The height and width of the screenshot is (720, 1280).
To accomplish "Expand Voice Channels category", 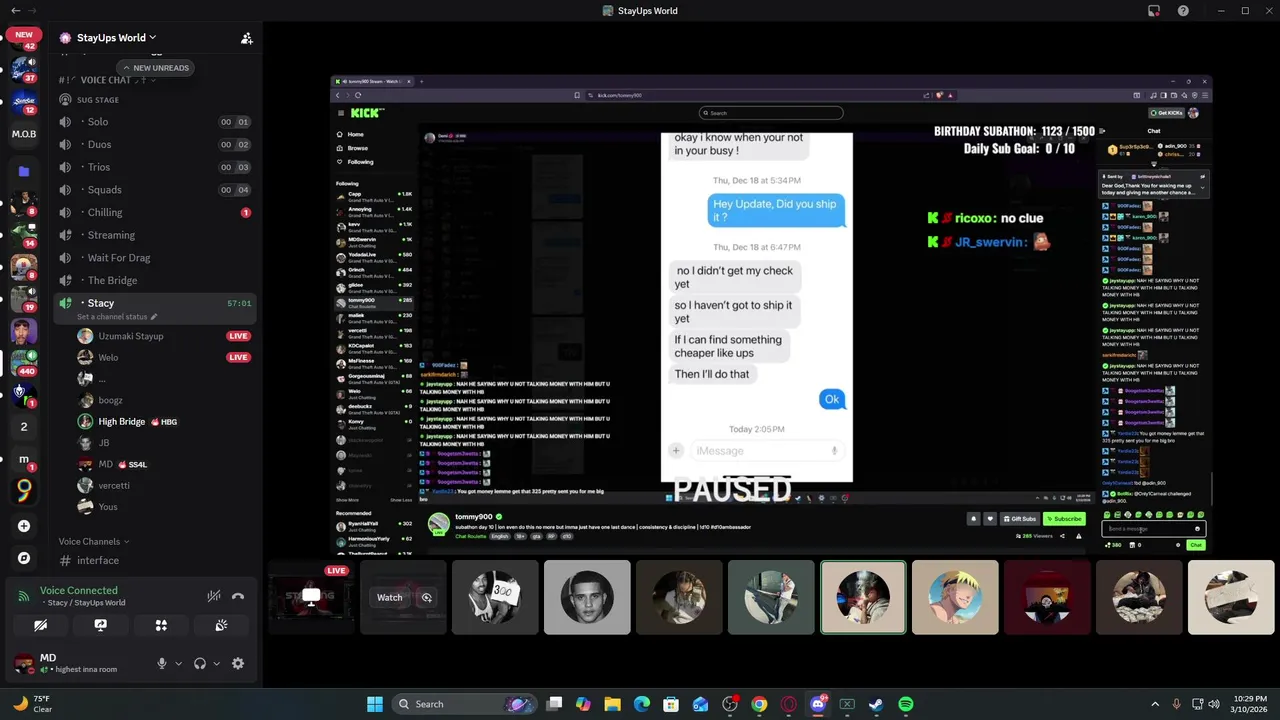I will point(94,541).
